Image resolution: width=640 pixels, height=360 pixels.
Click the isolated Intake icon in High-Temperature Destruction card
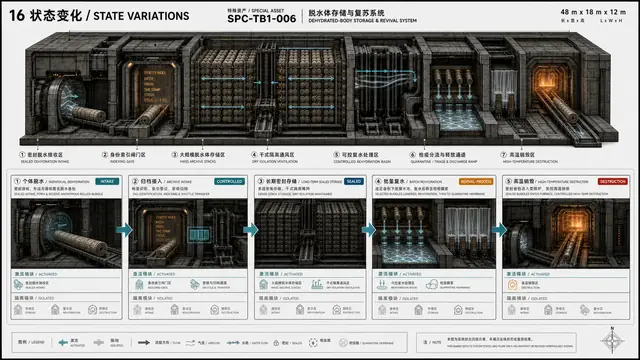pyautogui.click(x=512, y=310)
